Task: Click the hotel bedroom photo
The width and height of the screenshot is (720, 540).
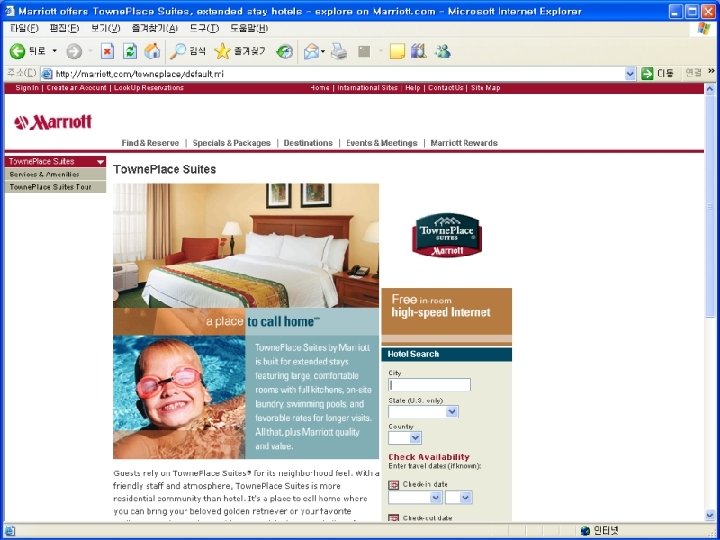Action: (x=246, y=246)
